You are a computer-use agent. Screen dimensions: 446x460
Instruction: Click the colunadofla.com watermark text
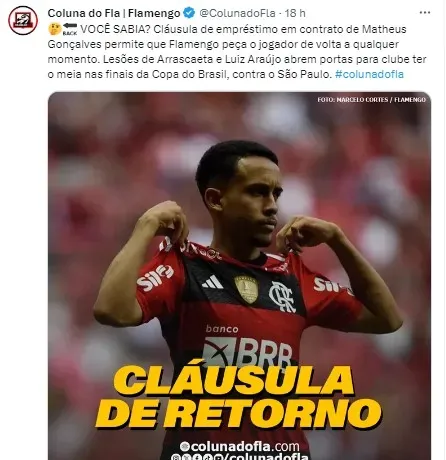[245, 446]
